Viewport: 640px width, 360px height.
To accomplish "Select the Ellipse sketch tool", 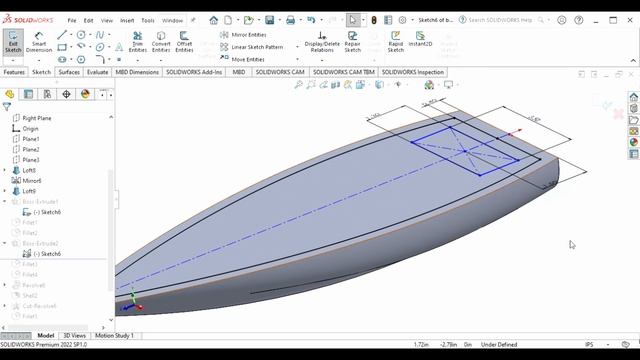I will 100,47.
